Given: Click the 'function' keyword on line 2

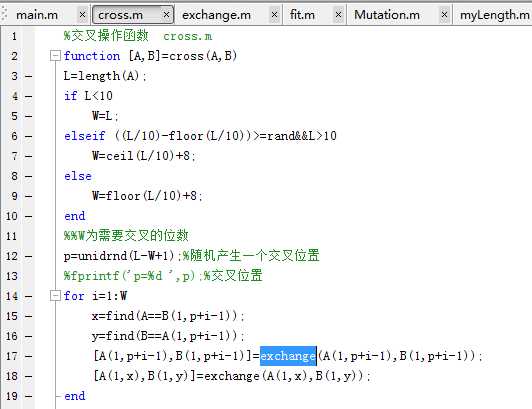Looking at the screenshot, I should point(92,56).
